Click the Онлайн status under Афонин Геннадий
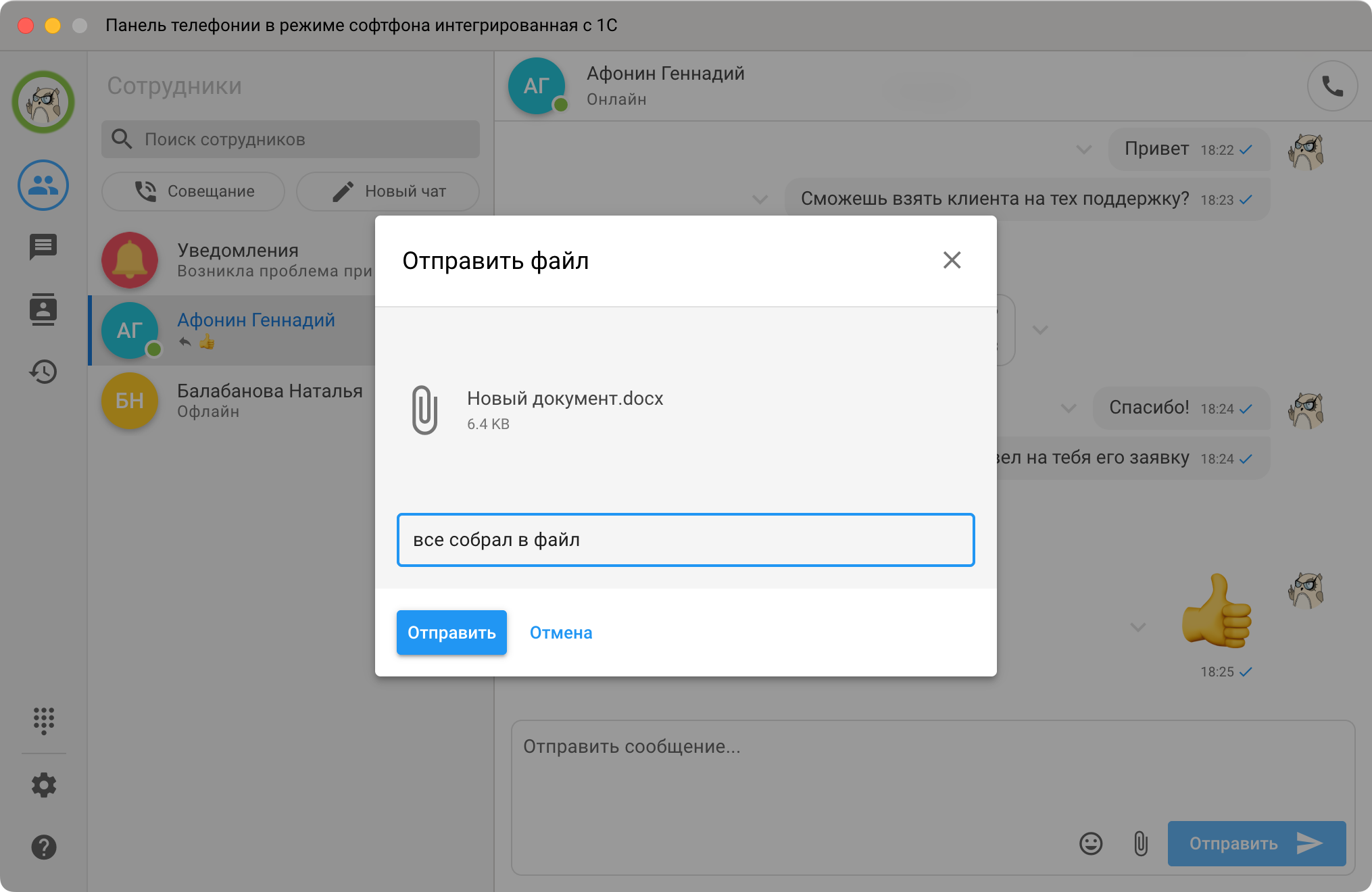The width and height of the screenshot is (1372, 892). click(x=616, y=99)
